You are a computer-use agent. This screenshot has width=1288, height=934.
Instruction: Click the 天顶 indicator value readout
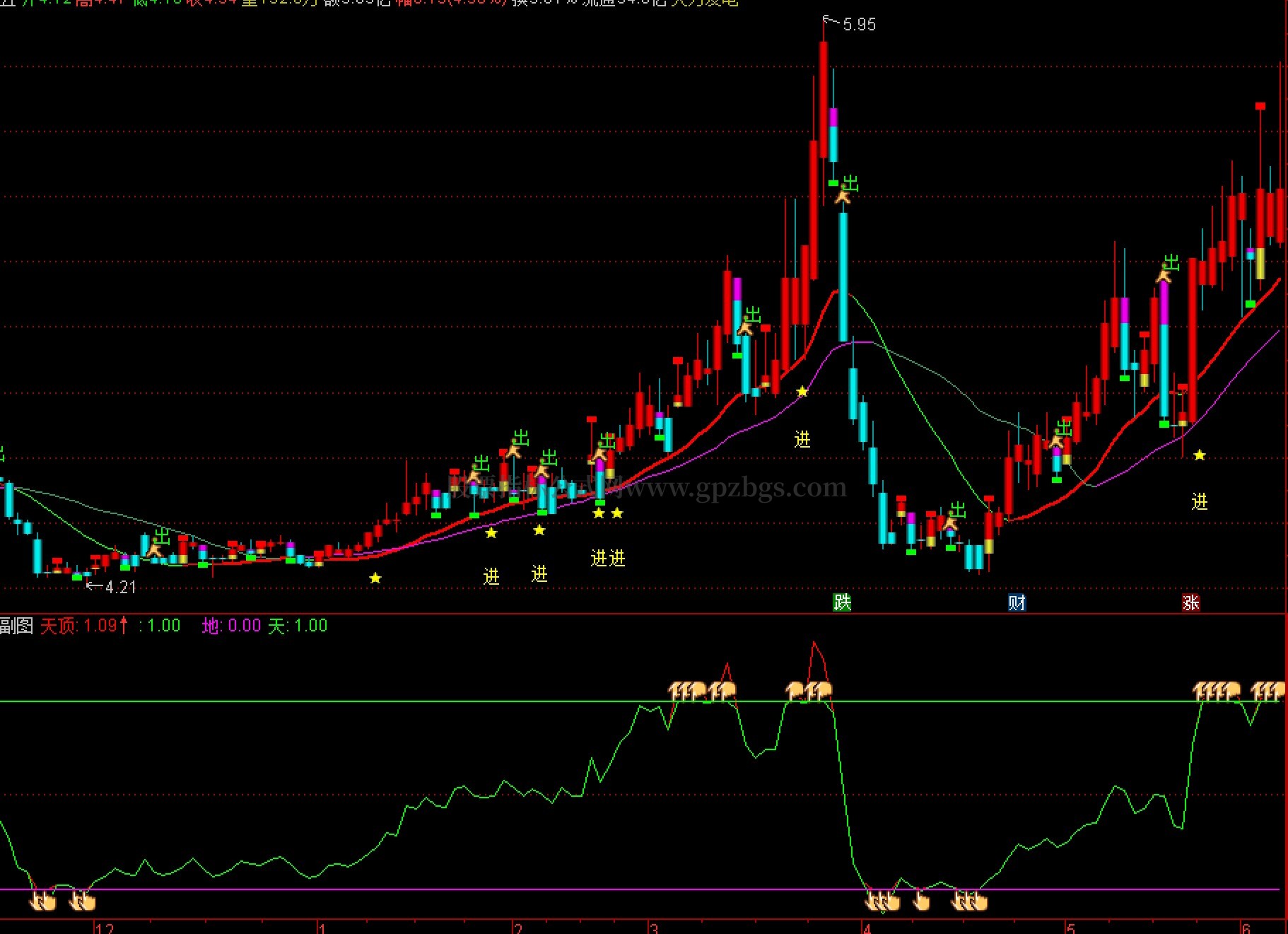(84, 625)
